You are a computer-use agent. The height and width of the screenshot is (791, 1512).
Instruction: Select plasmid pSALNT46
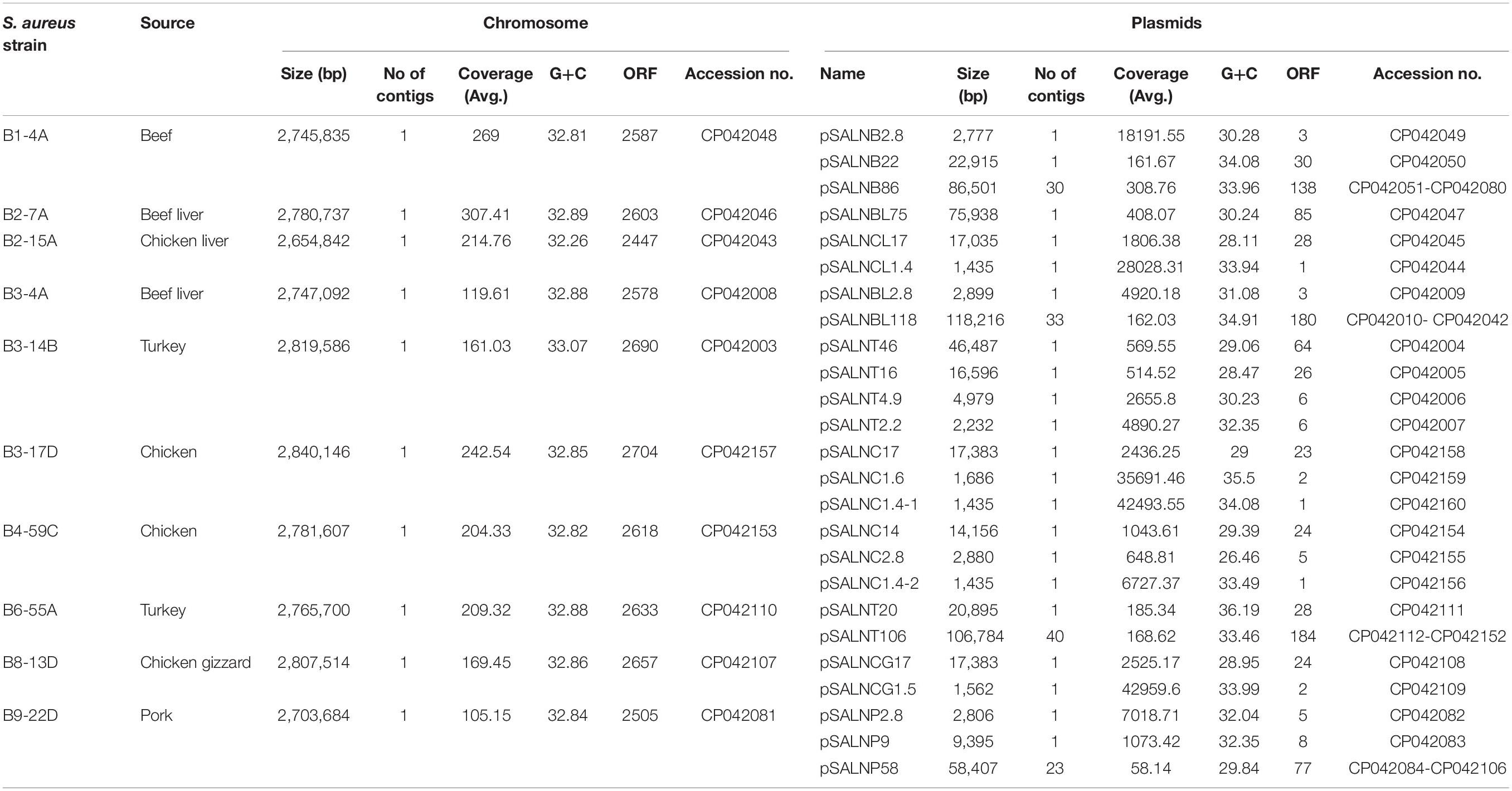coord(858,346)
